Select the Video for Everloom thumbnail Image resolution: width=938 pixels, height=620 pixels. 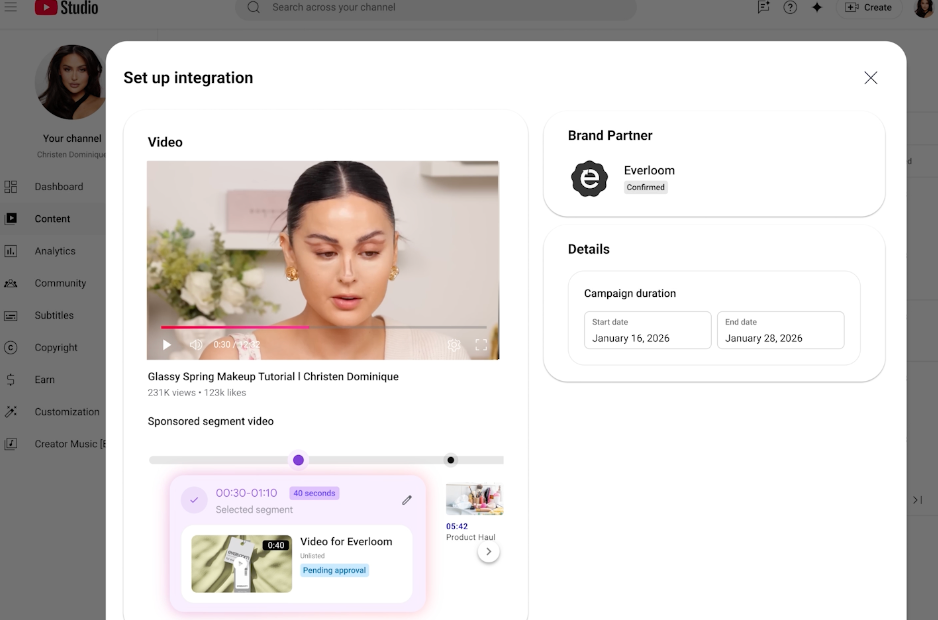point(241,564)
